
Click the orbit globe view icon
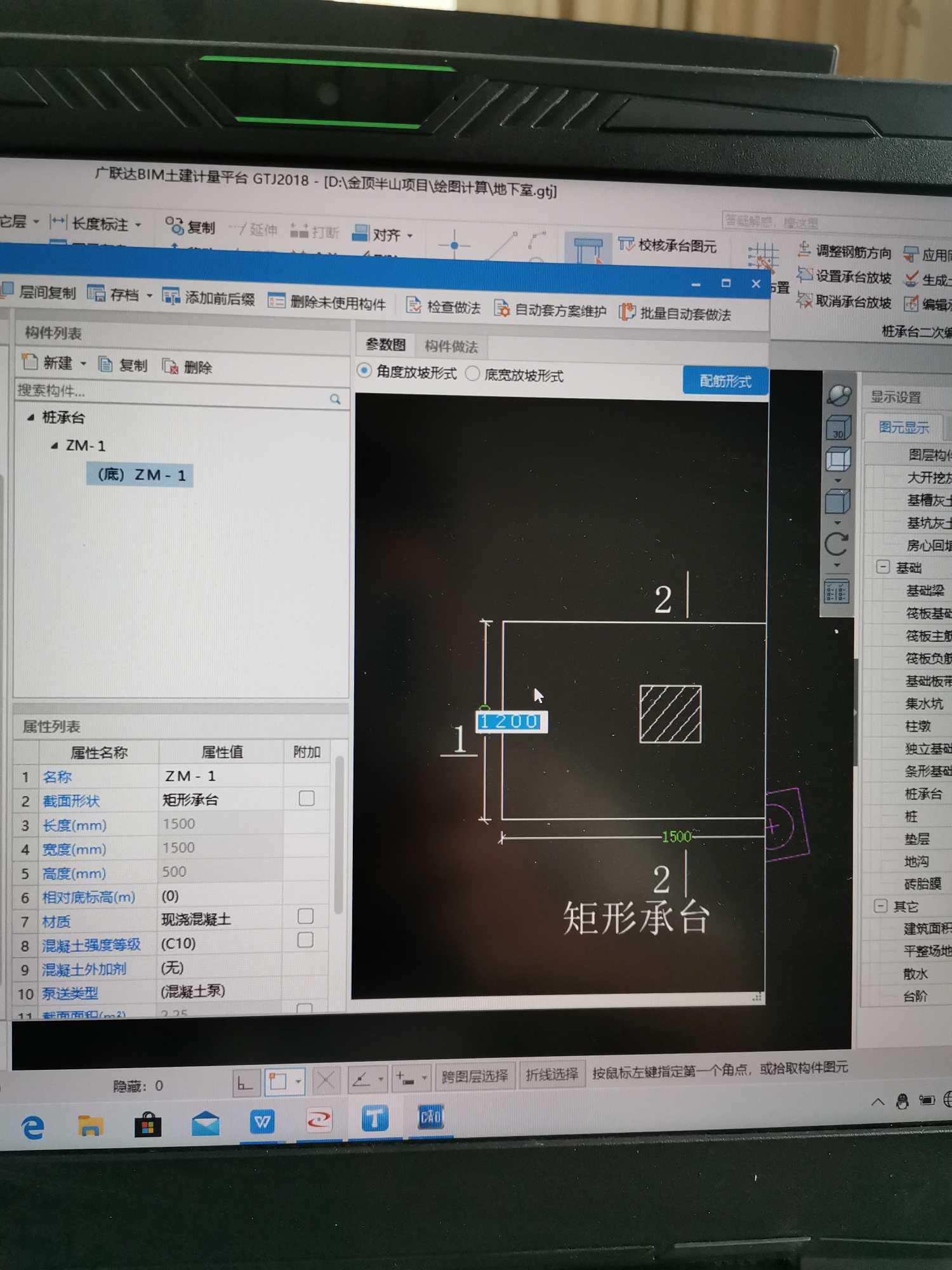coord(839,395)
